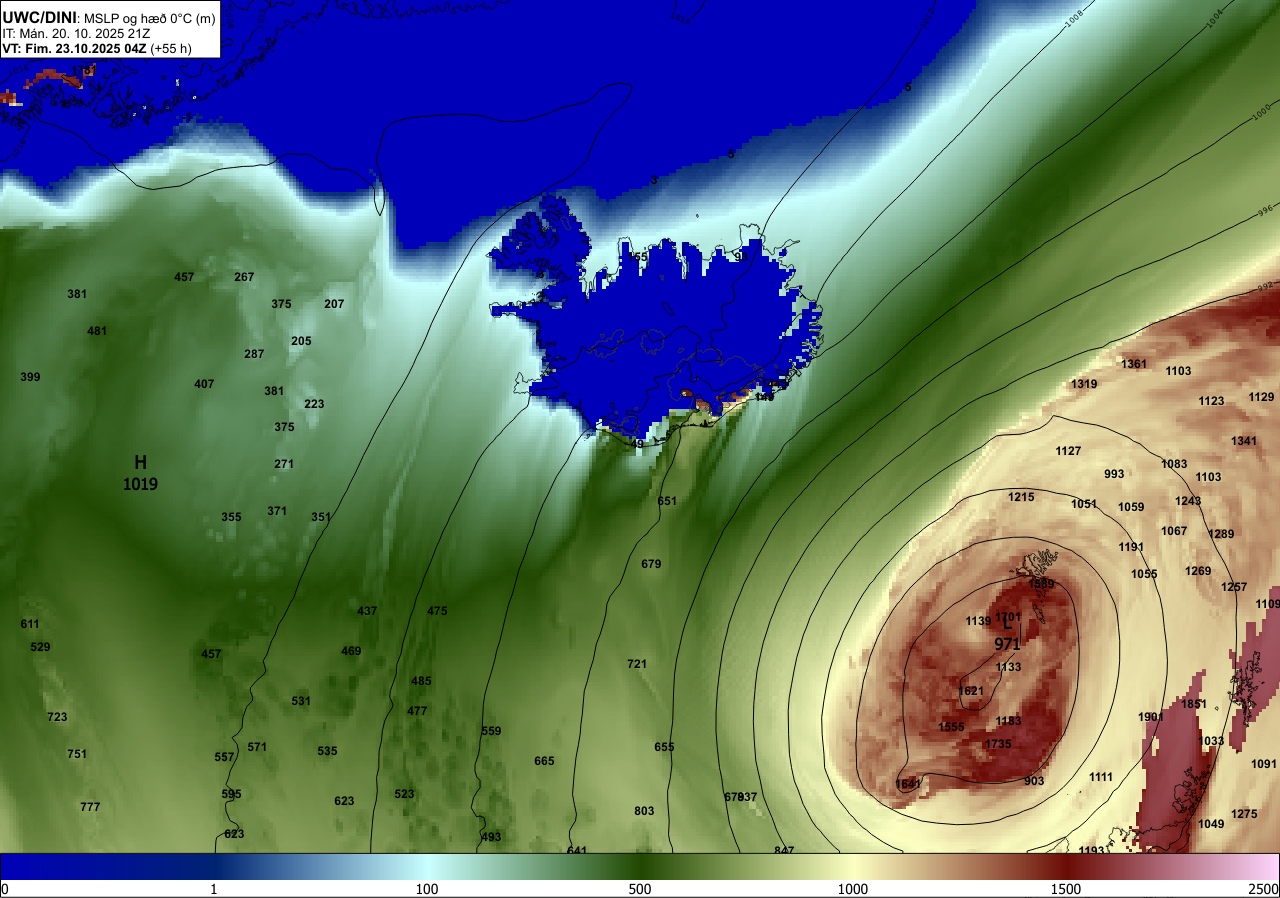Click the 1269 height value
The image size is (1280, 898).
(1198, 571)
